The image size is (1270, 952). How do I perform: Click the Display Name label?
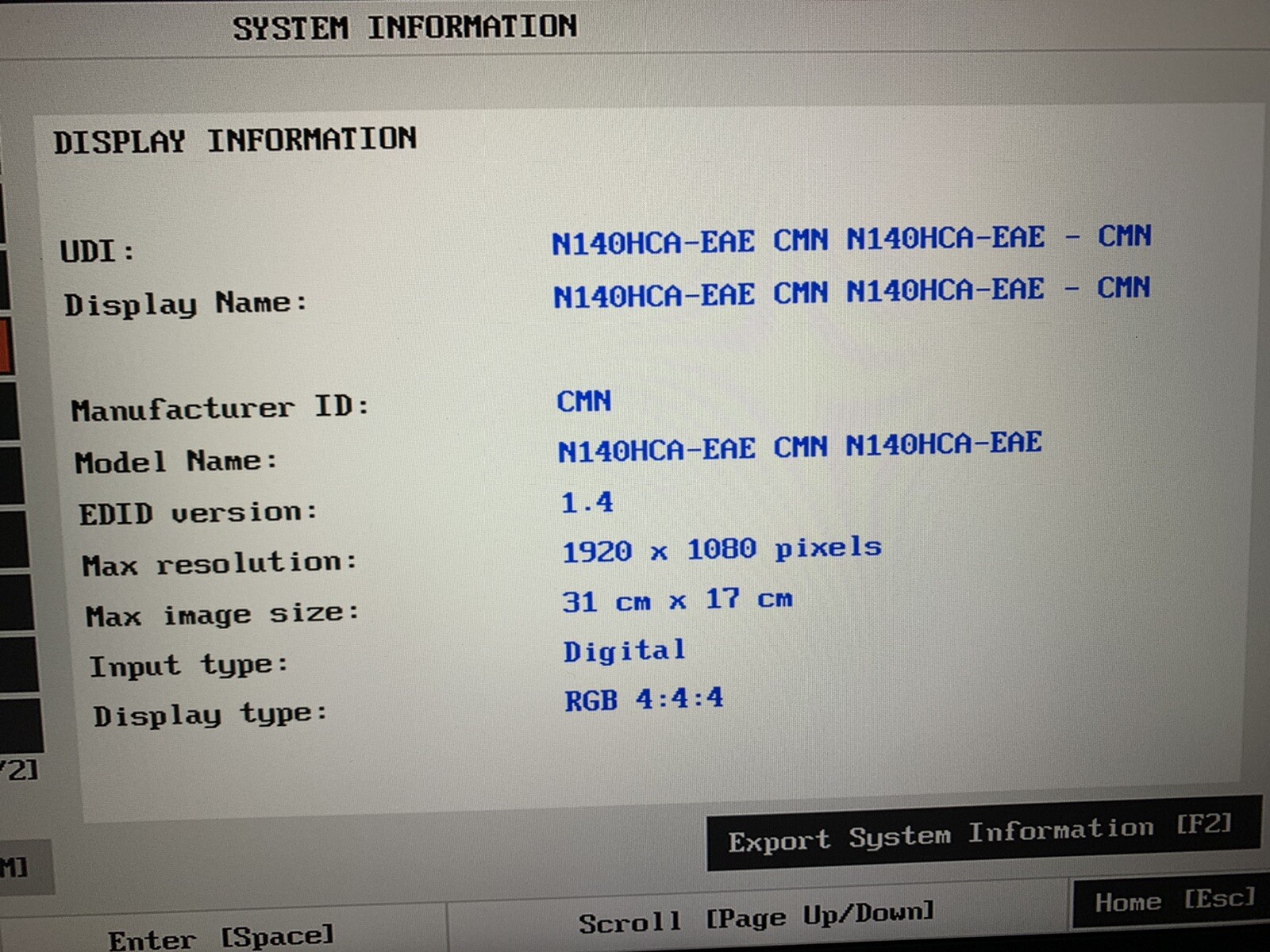186,304
